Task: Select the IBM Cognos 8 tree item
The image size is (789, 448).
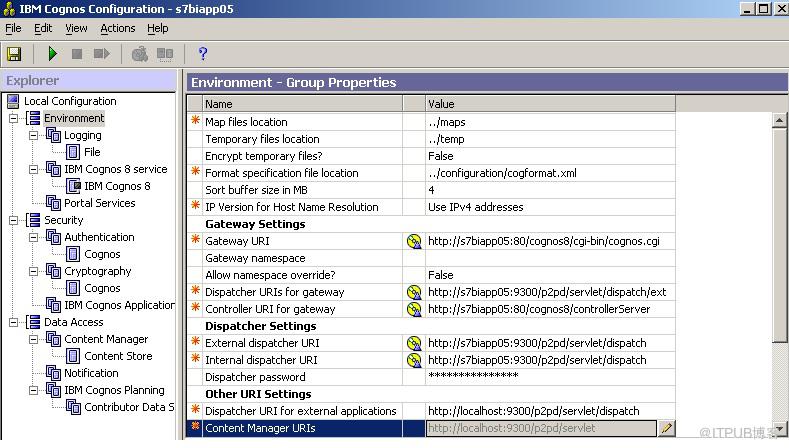Action: (x=117, y=186)
